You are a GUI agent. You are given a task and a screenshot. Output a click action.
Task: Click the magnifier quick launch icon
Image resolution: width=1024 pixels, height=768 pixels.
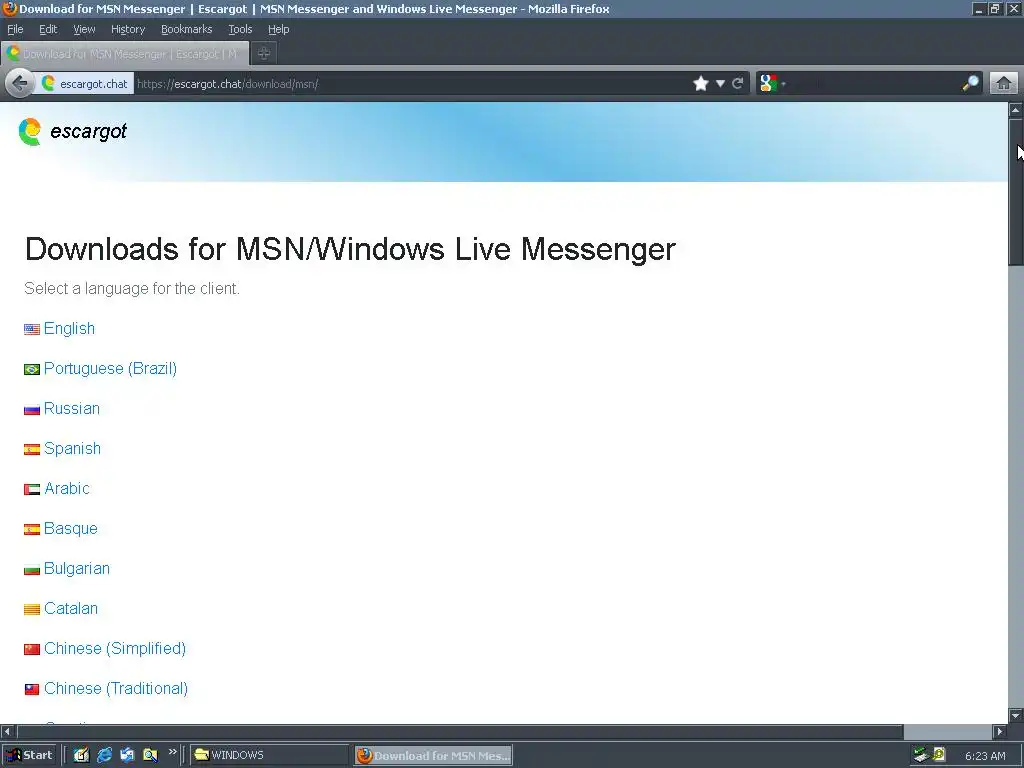[x=150, y=755]
